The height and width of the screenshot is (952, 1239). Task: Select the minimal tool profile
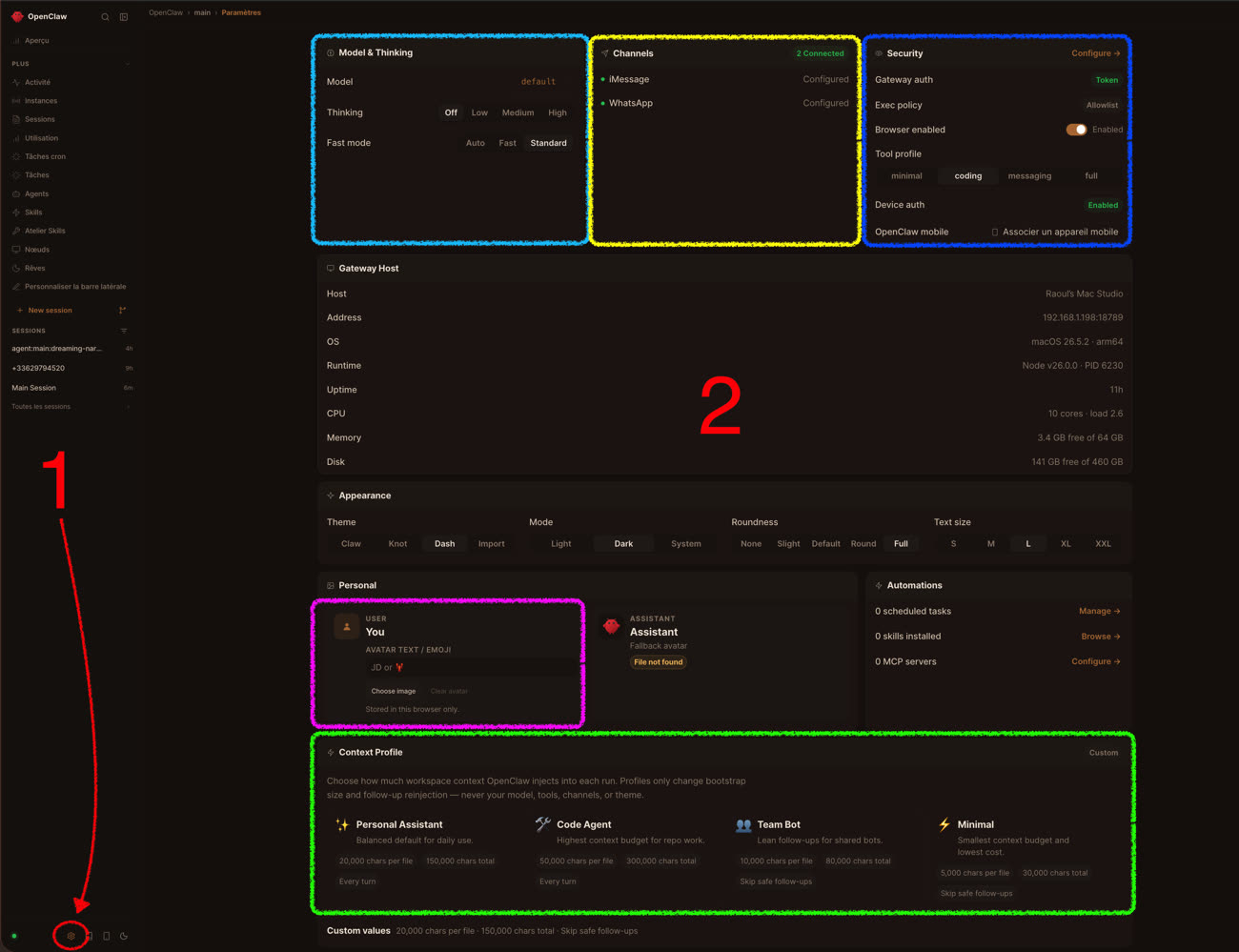(x=906, y=176)
